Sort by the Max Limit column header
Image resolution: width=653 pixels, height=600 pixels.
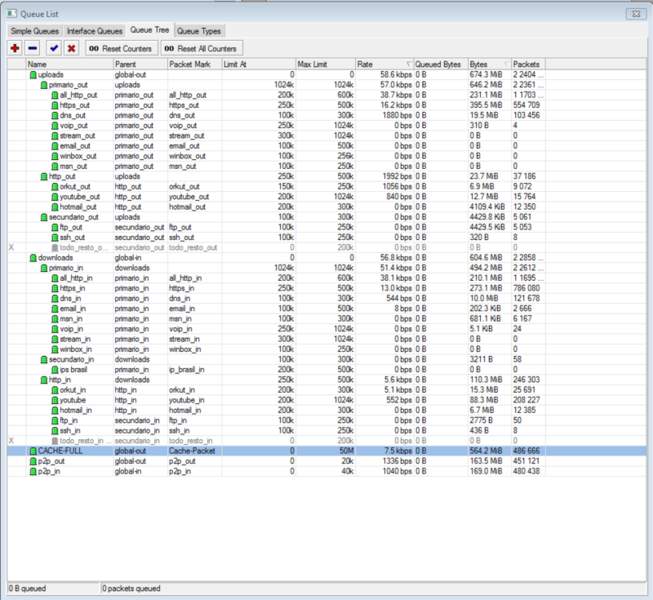[325, 64]
